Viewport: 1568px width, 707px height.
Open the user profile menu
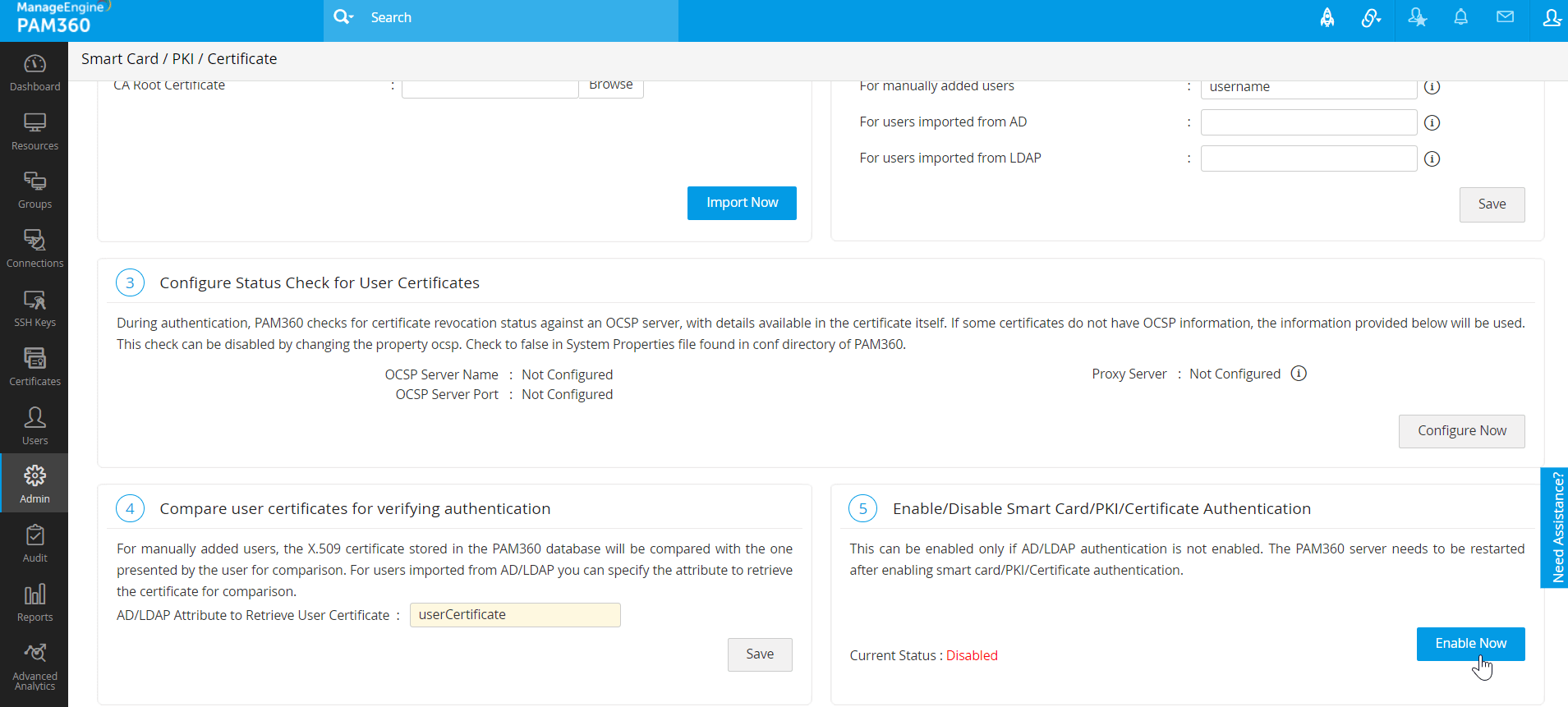point(1551,17)
